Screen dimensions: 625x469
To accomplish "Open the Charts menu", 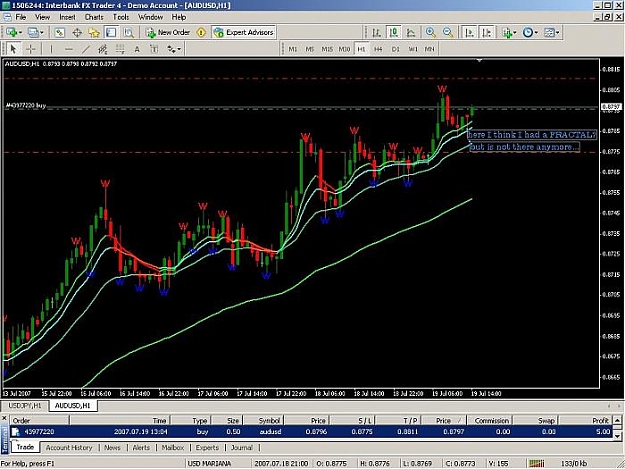I will pos(94,17).
